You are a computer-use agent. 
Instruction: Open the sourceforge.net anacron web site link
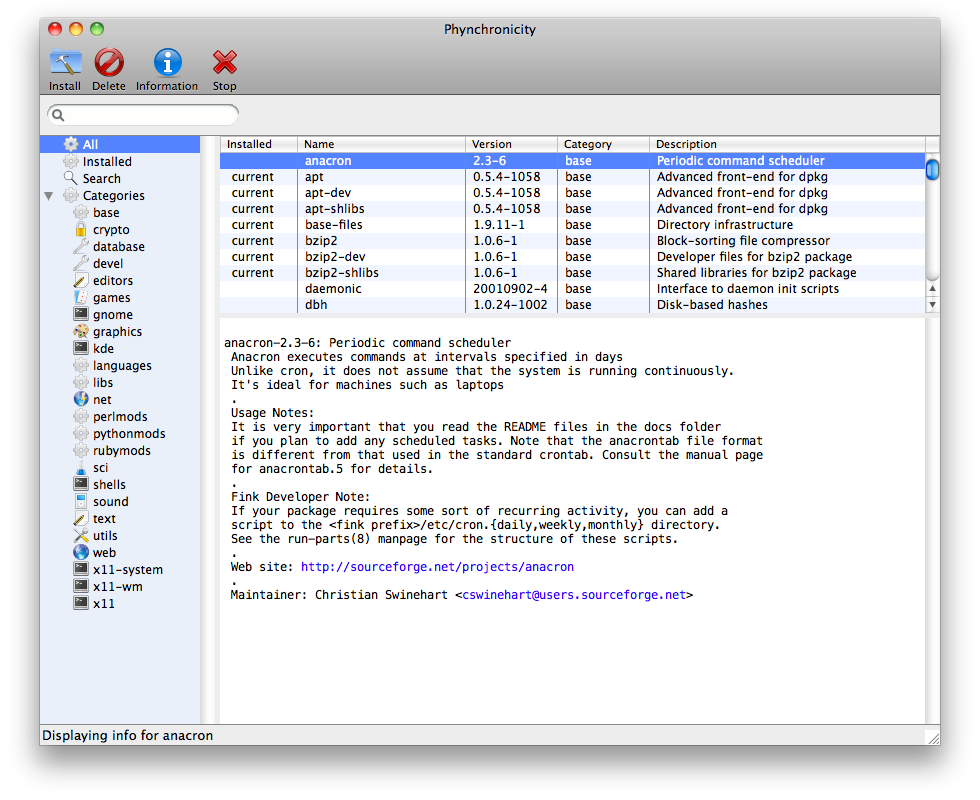point(437,567)
